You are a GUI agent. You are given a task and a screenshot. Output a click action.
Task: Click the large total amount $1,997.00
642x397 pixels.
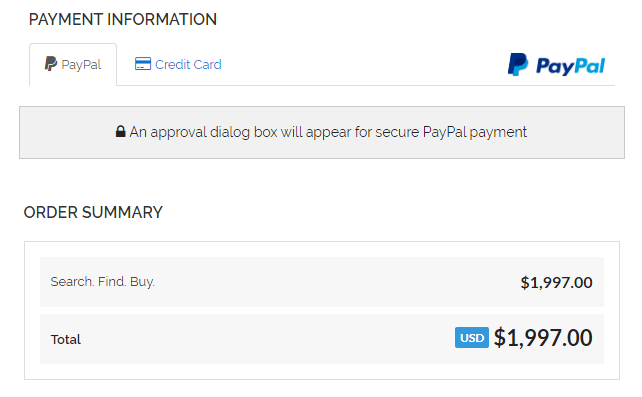point(543,338)
